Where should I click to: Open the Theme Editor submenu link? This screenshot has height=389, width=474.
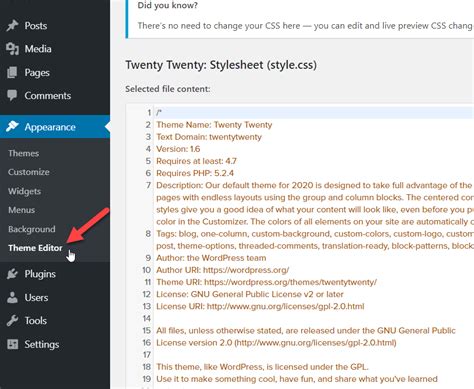click(x=35, y=248)
